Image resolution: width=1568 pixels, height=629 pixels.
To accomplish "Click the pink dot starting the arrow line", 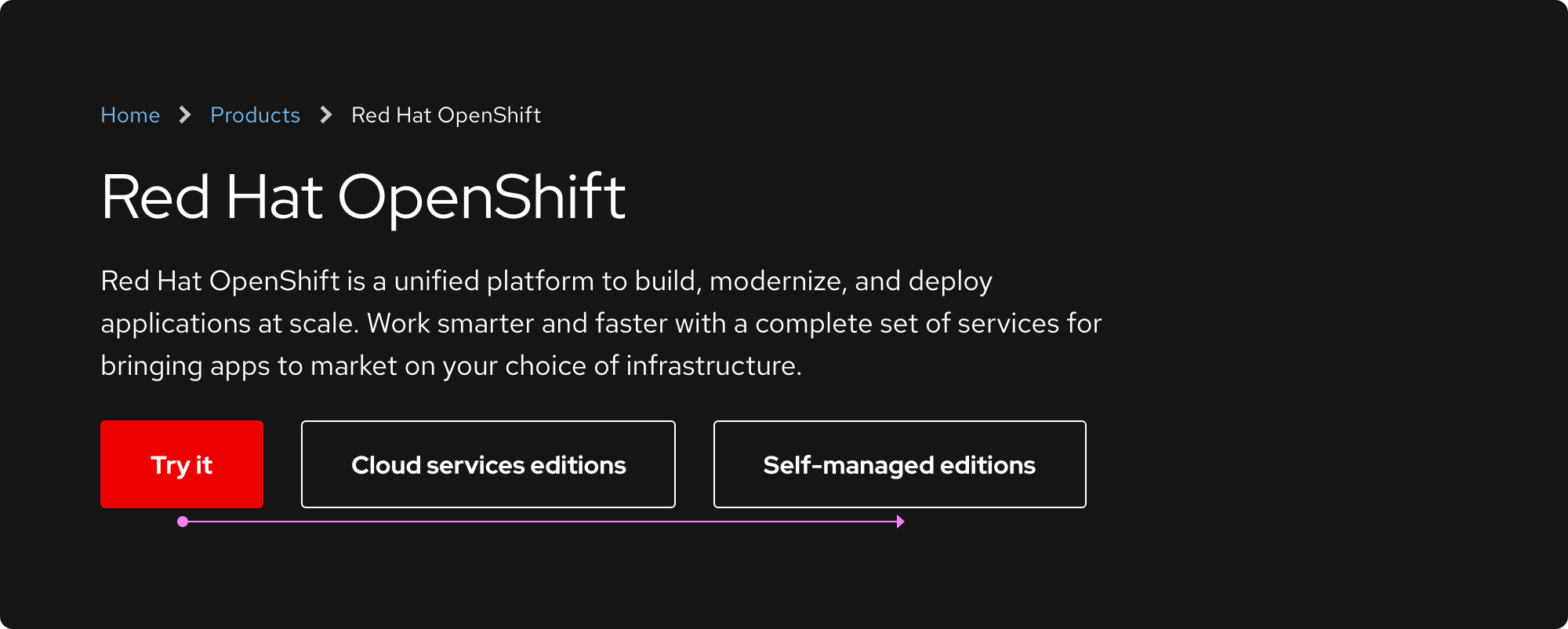I will [x=183, y=522].
